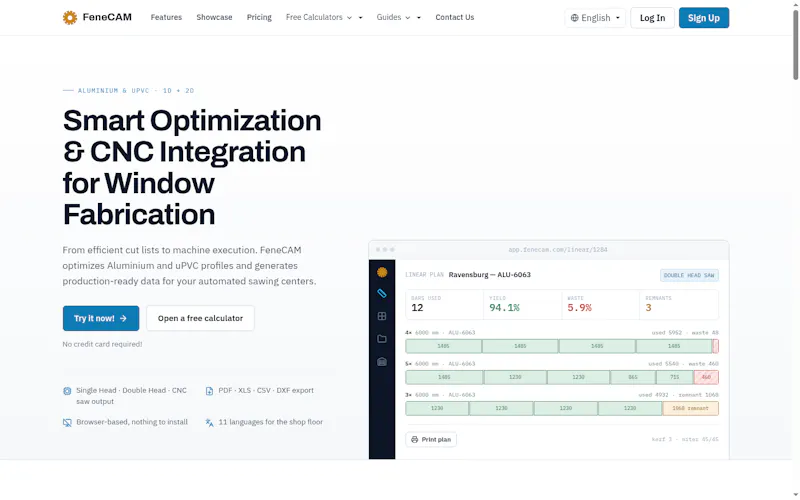This screenshot has height=500, width=800.
Task: Click the red 460 waste segment
Action: point(706,378)
